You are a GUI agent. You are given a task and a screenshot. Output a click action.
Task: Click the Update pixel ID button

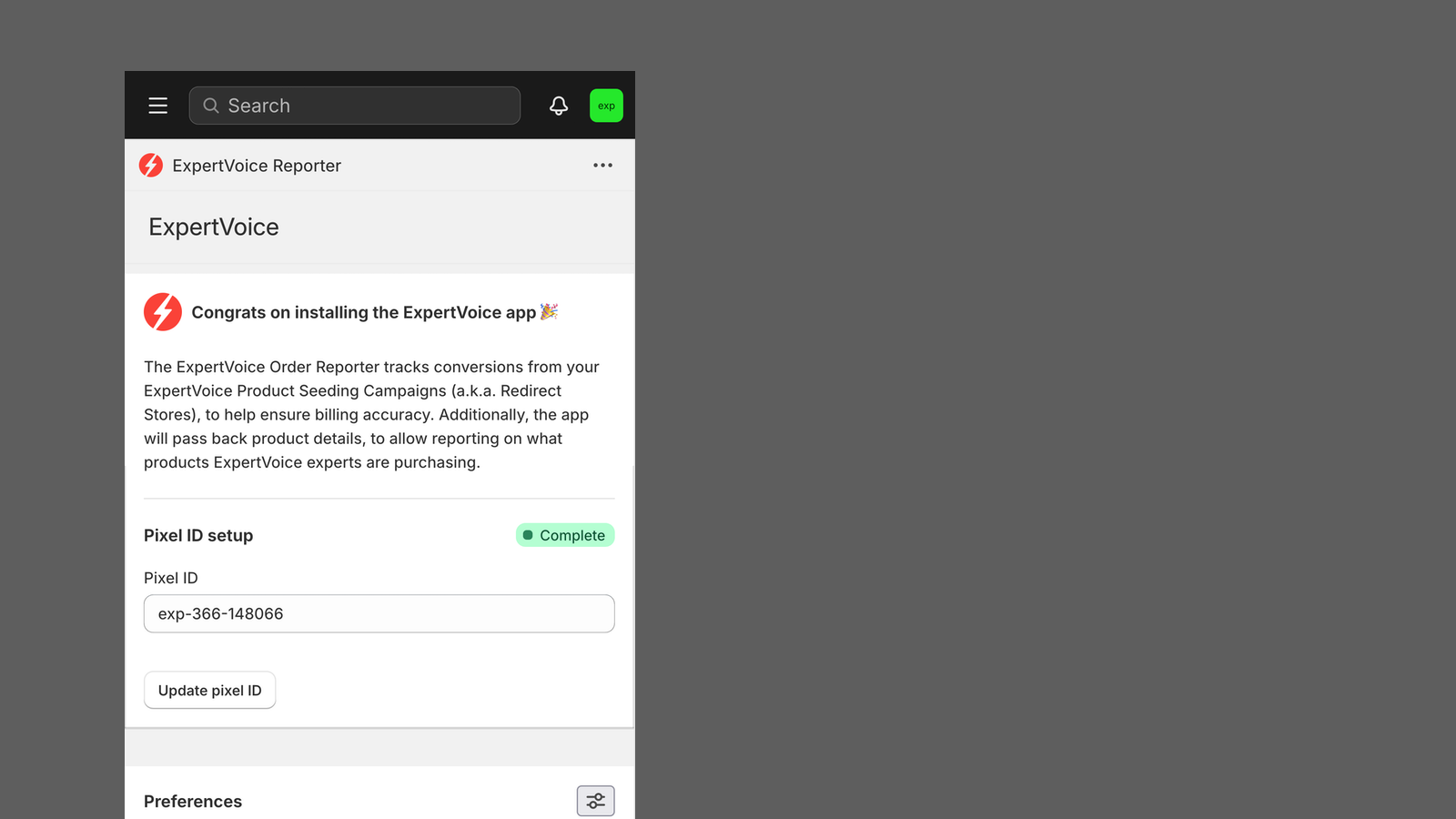(x=210, y=691)
